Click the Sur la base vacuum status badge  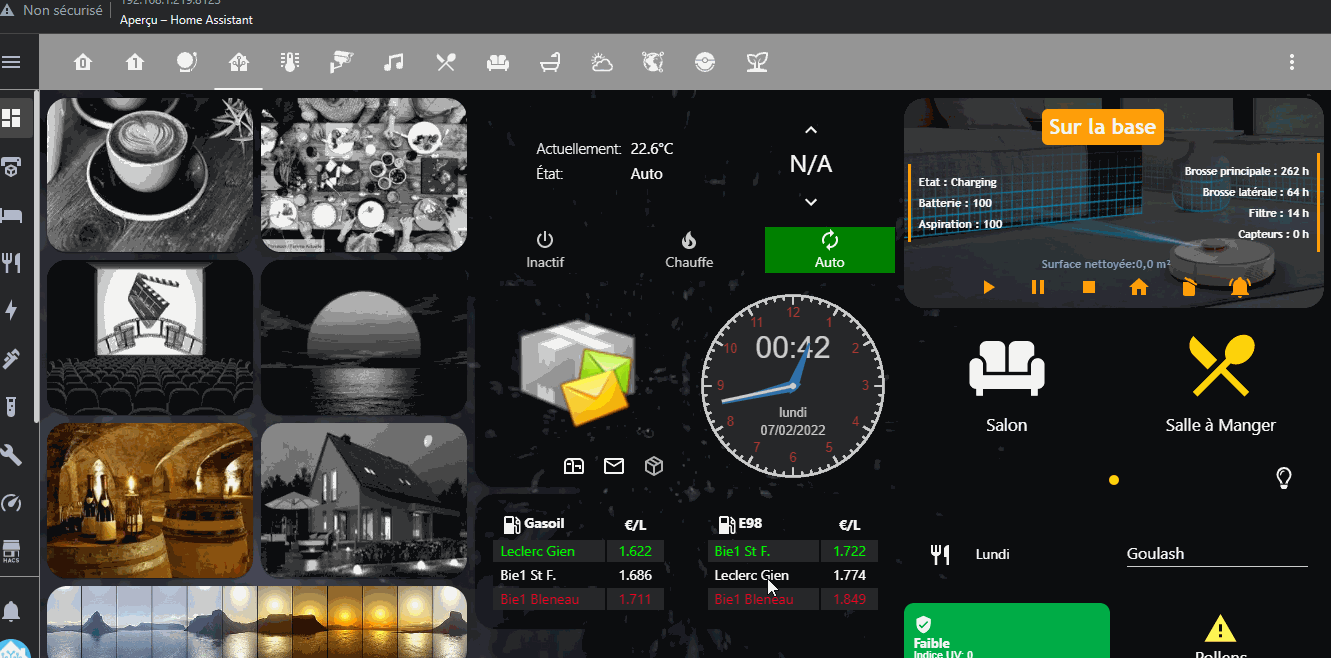tap(1102, 127)
